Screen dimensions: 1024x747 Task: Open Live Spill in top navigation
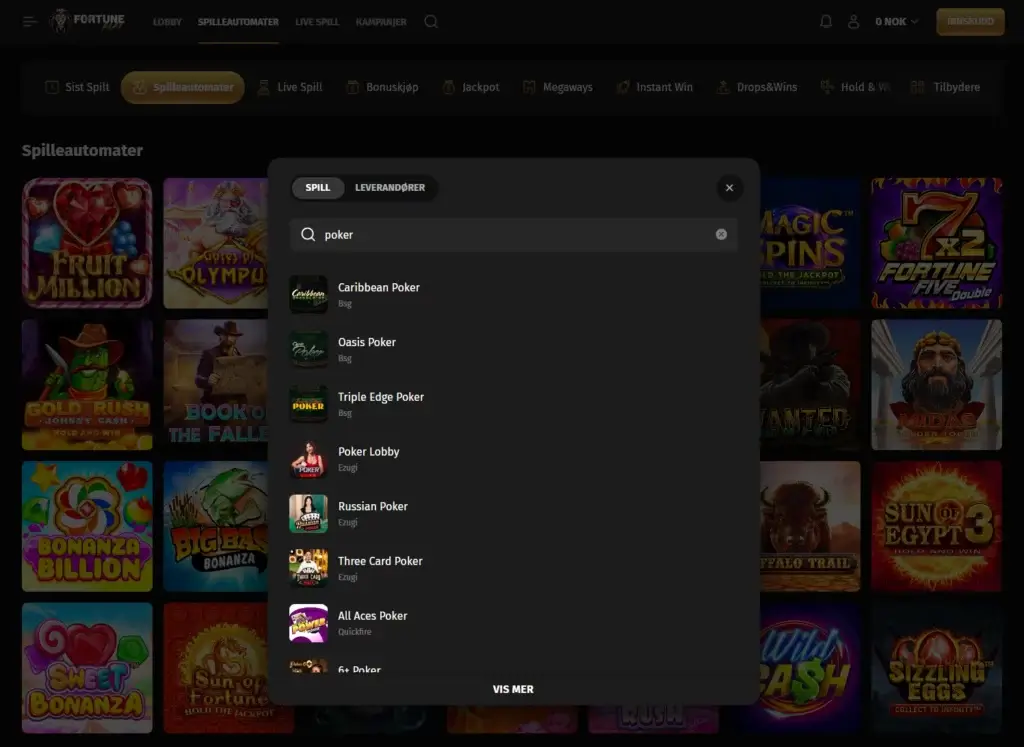point(317,22)
